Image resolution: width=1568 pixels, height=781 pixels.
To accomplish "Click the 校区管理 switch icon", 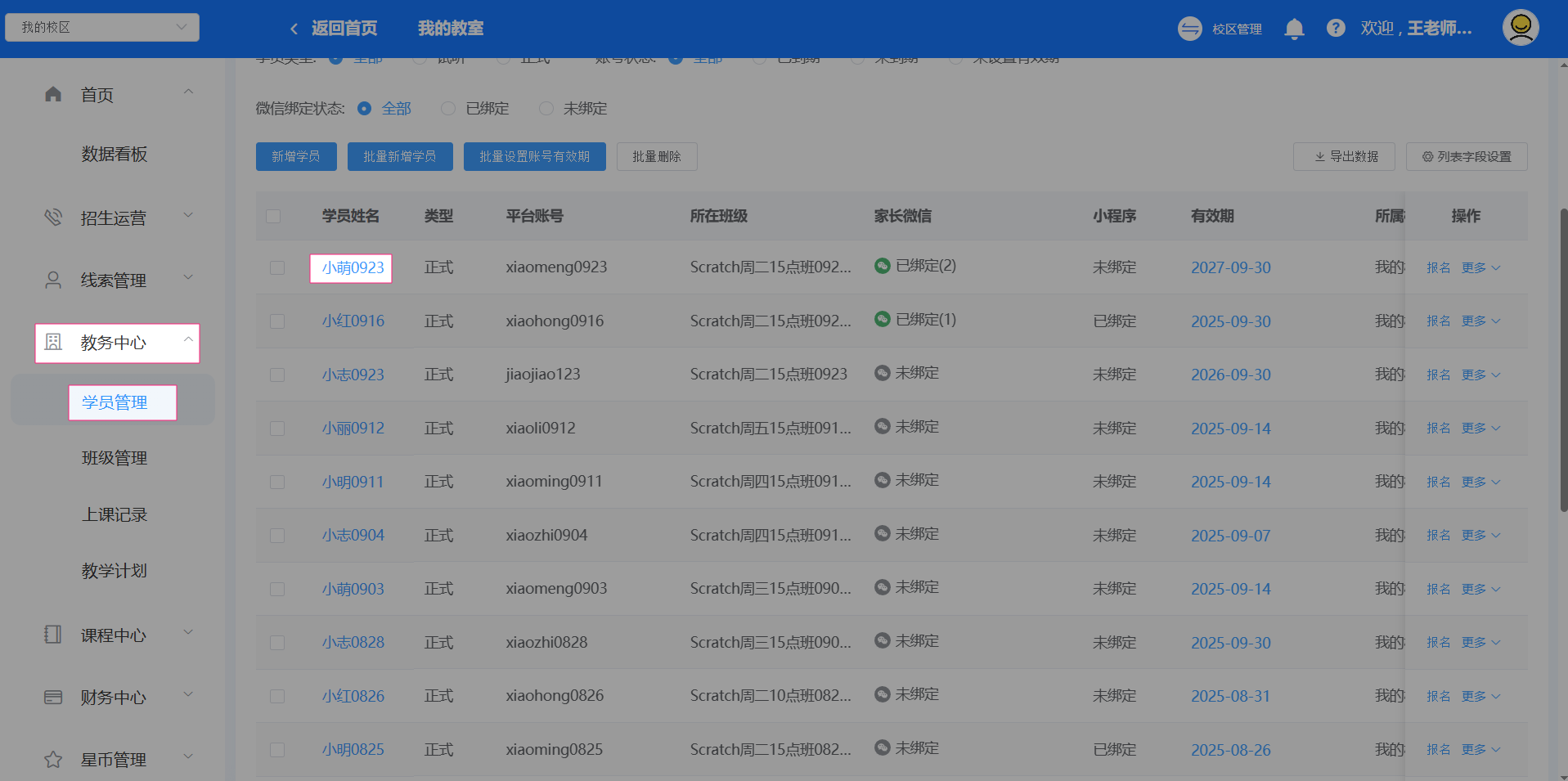I will [x=1189, y=29].
